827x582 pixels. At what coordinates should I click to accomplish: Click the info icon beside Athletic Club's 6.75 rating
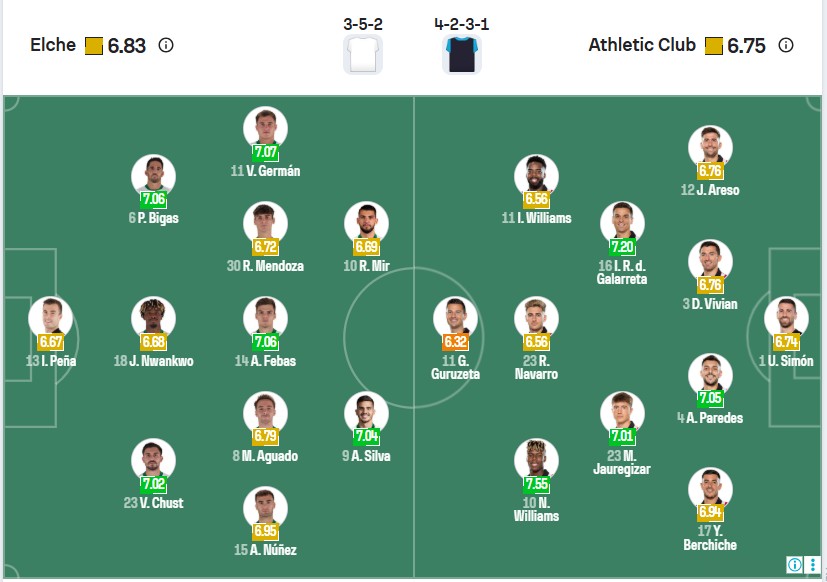coord(786,45)
